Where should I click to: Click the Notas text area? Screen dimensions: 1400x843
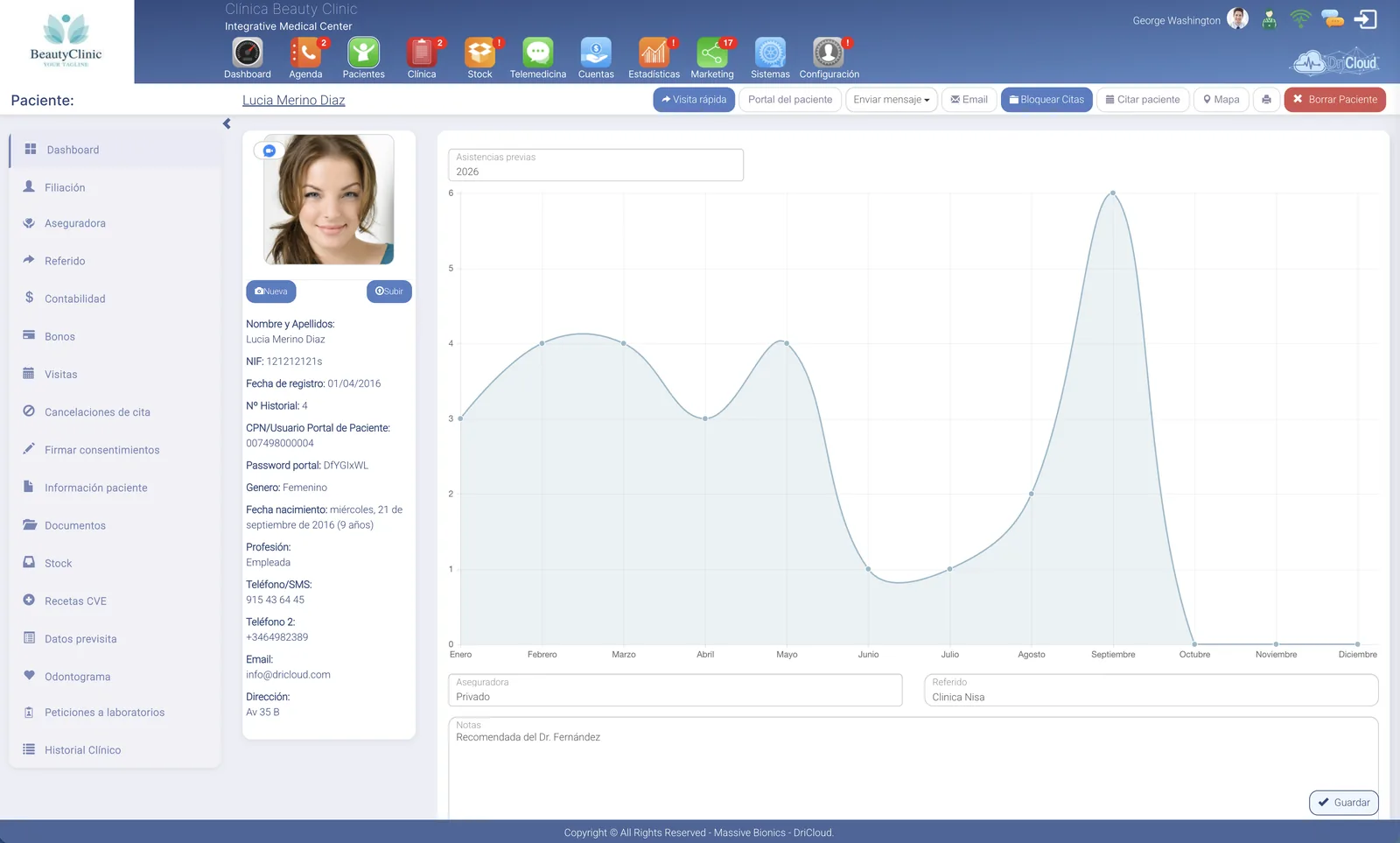pos(913,769)
